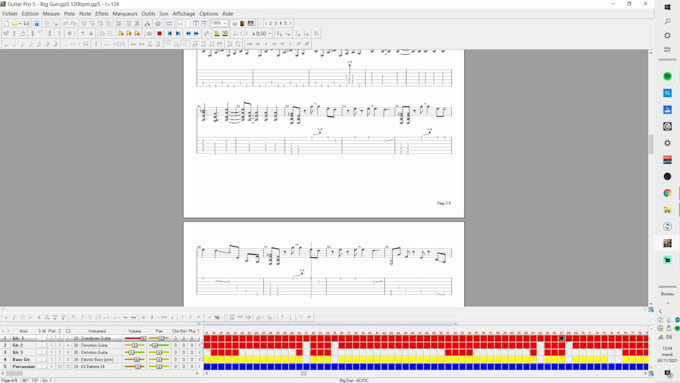This screenshot has width=680, height=383.
Task: Click the Open file folder icon
Action: tap(14, 23)
